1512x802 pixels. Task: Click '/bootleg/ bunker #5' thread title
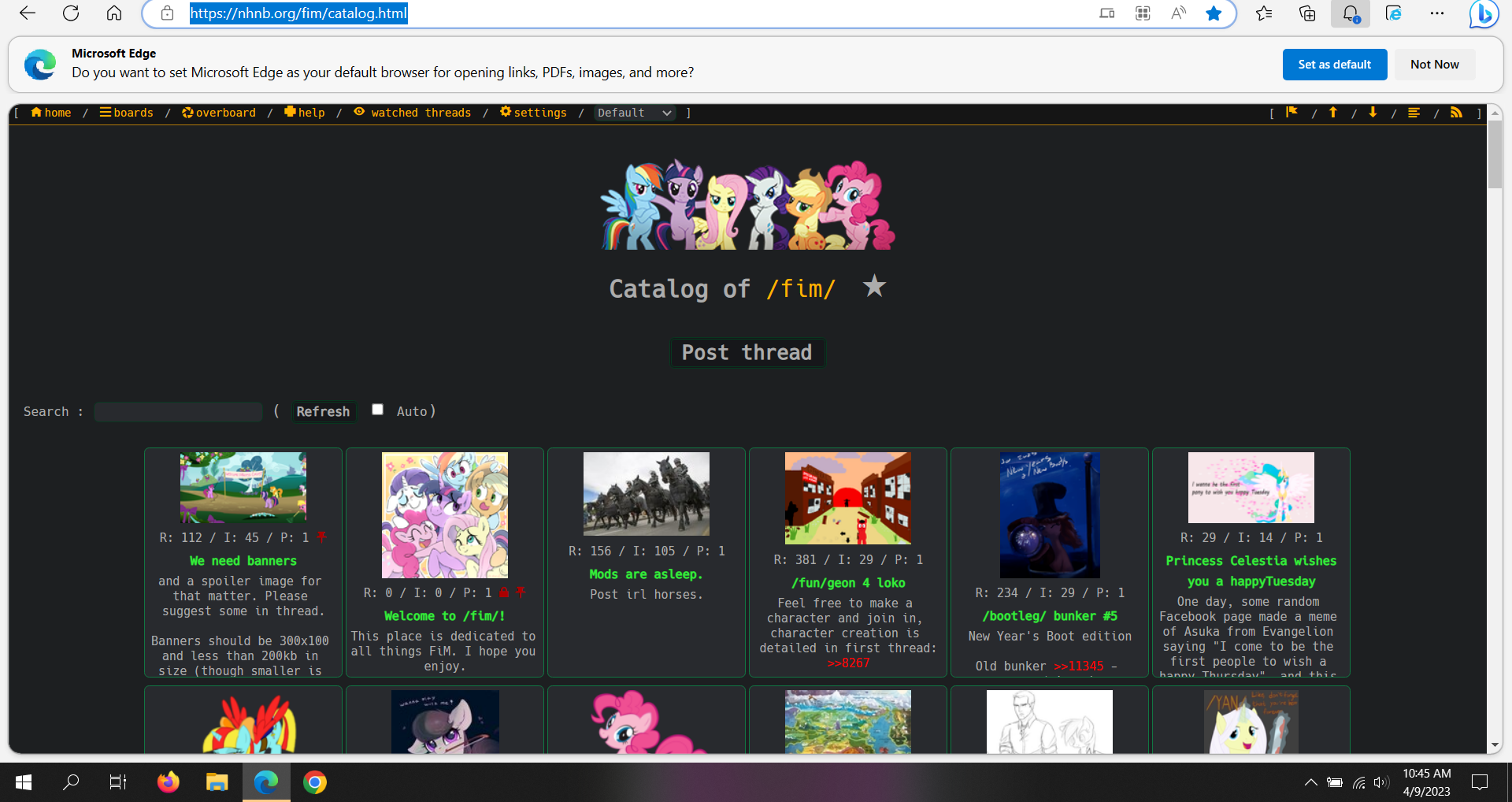coord(1050,616)
